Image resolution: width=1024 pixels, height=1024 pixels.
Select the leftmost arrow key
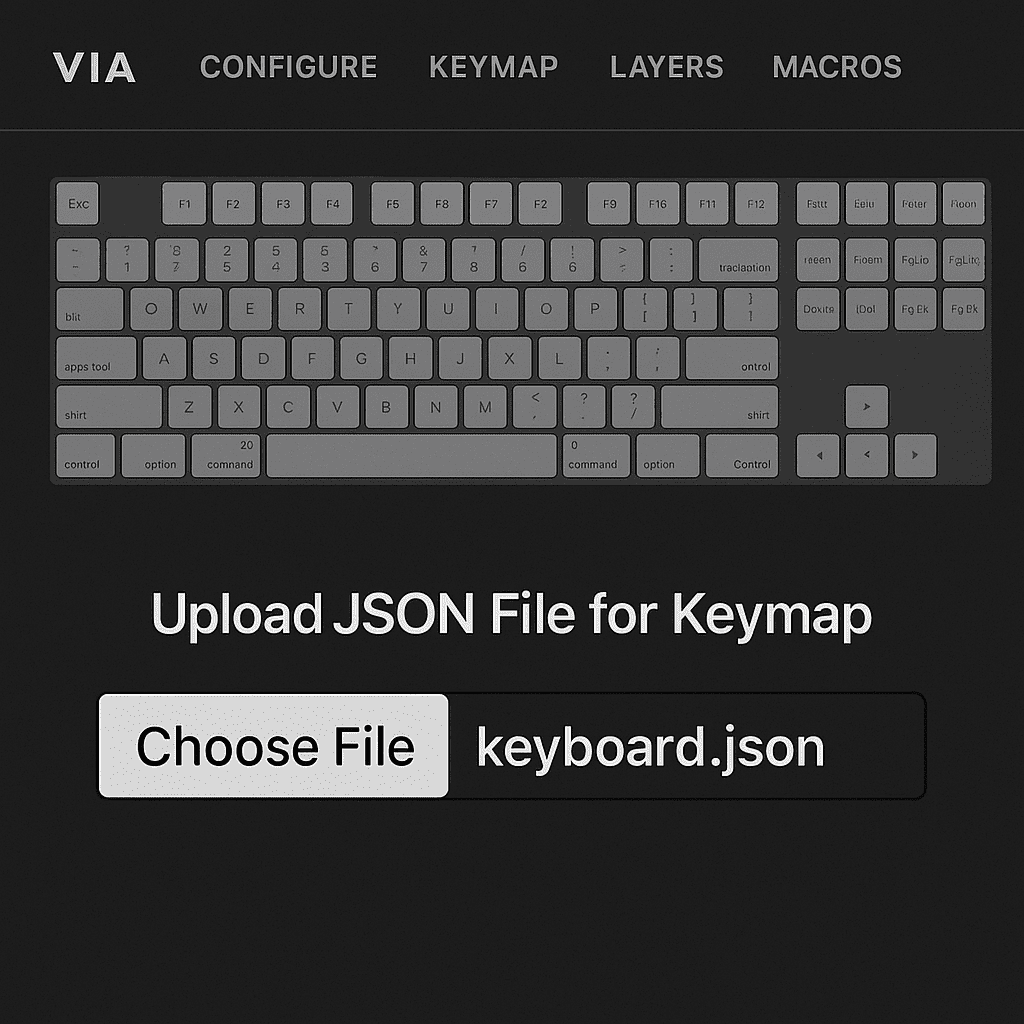click(818, 455)
